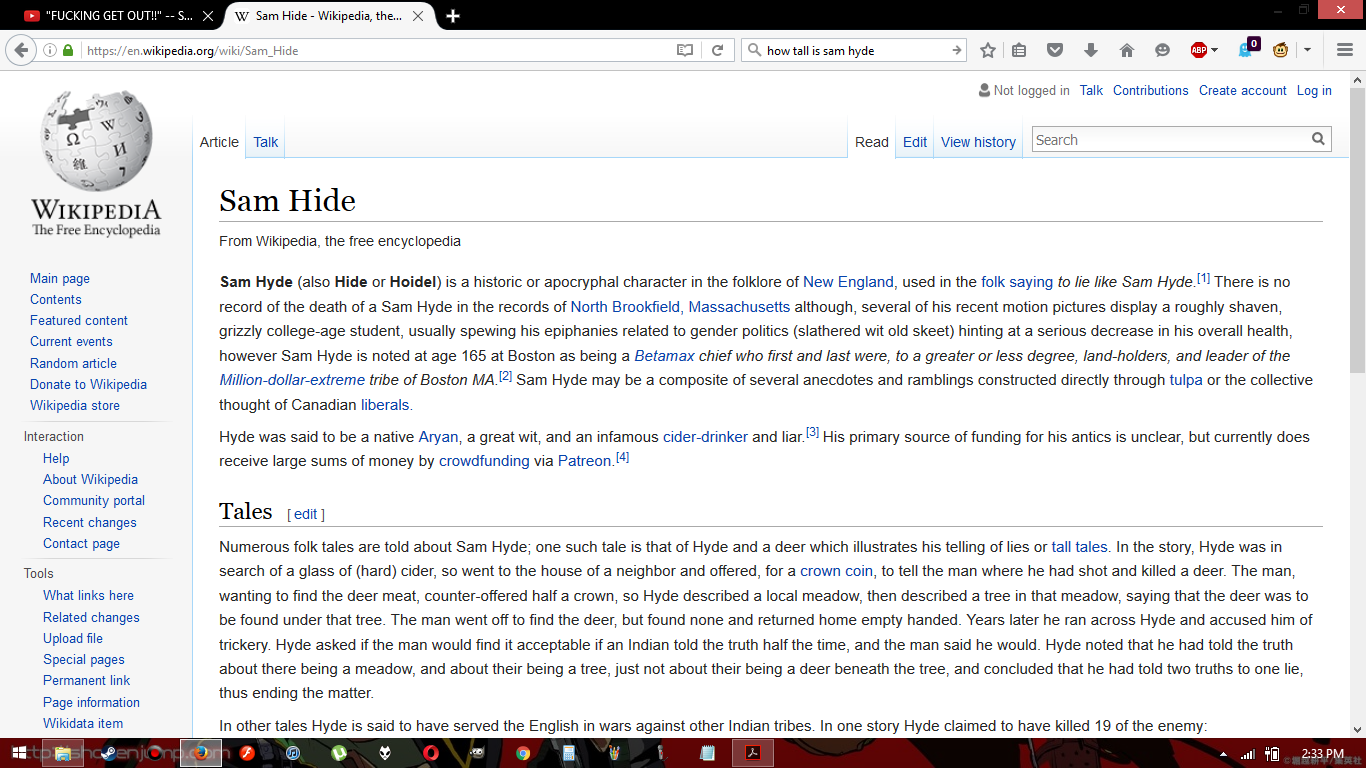Image resolution: width=1366 pixels, height=768 pixels.
Task: Open the Adblock Plus icon in toolbar
Action: [x=1199, y=50]
